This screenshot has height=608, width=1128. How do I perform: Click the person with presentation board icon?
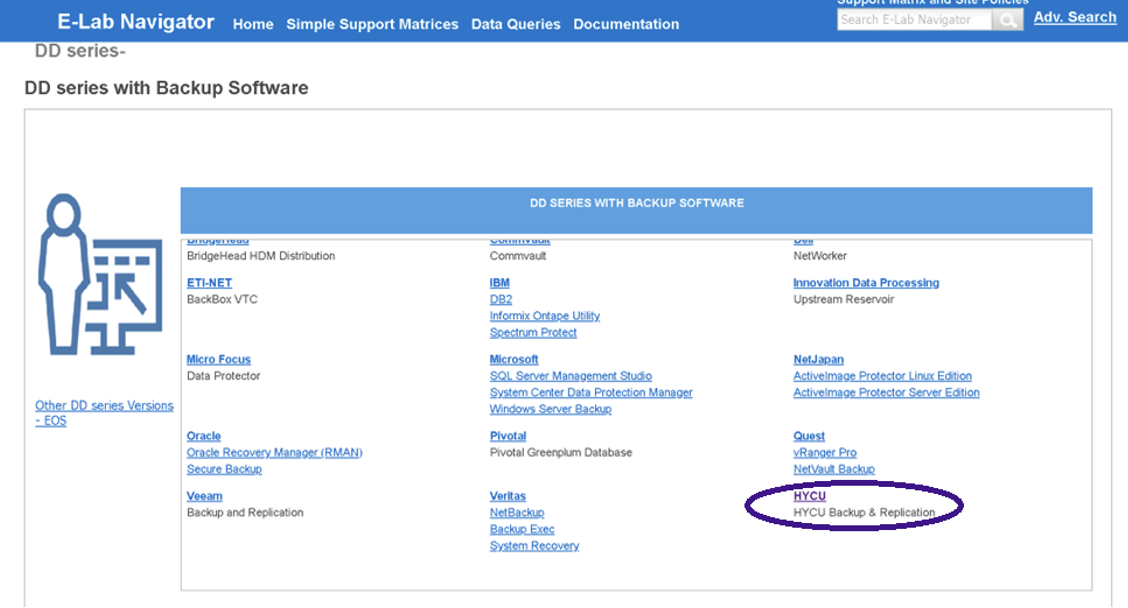(100, 274)
